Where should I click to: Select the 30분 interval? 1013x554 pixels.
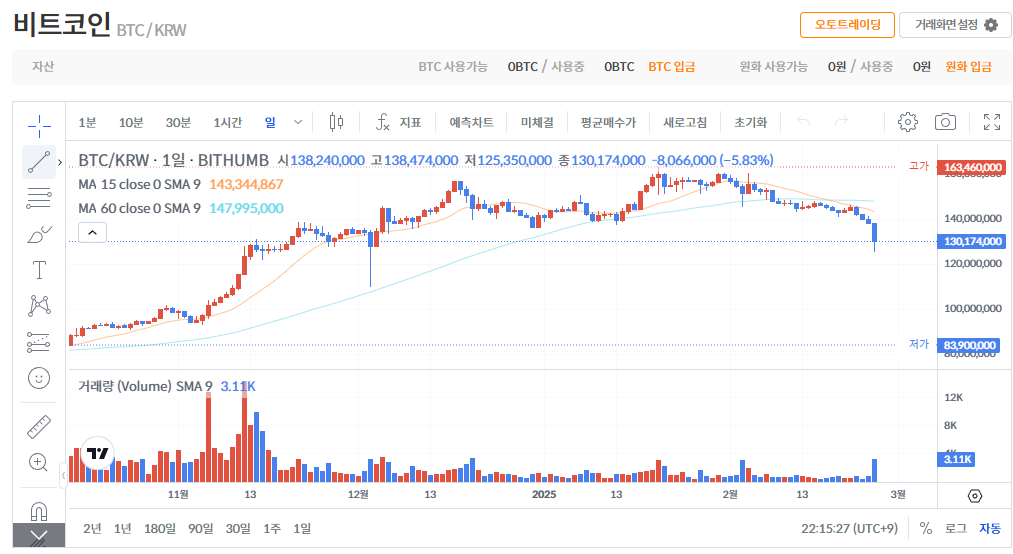click(178, 122)
